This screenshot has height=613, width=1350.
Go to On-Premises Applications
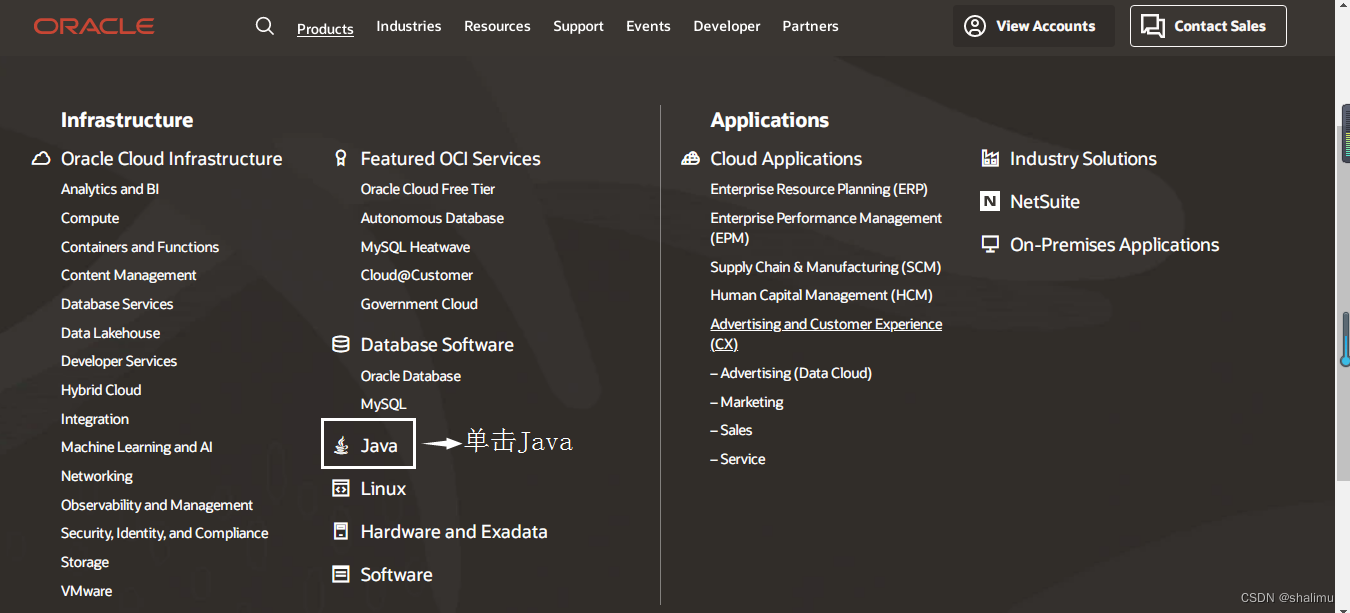[1115, 245]
